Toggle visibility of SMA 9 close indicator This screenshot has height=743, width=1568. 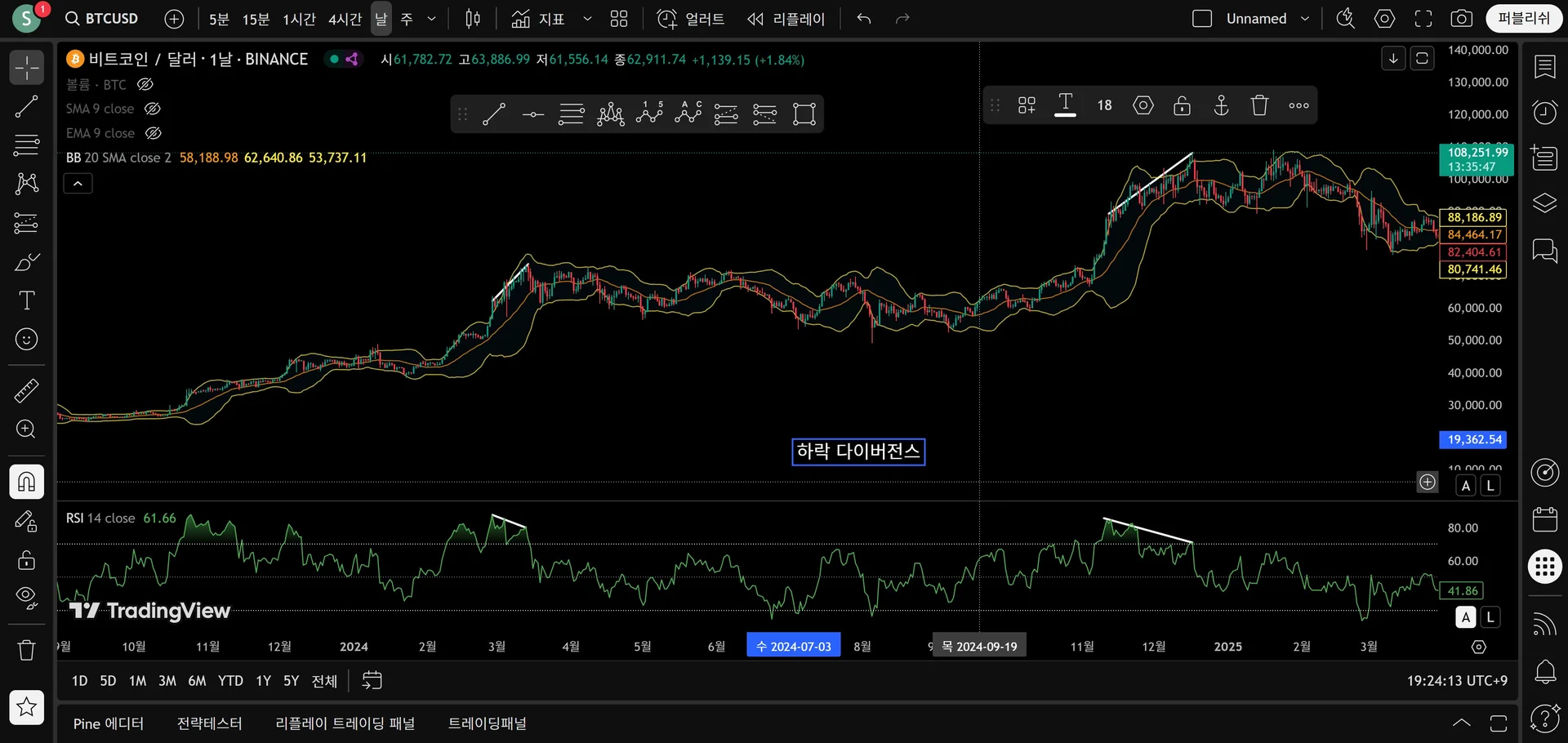tap(153, 109)
